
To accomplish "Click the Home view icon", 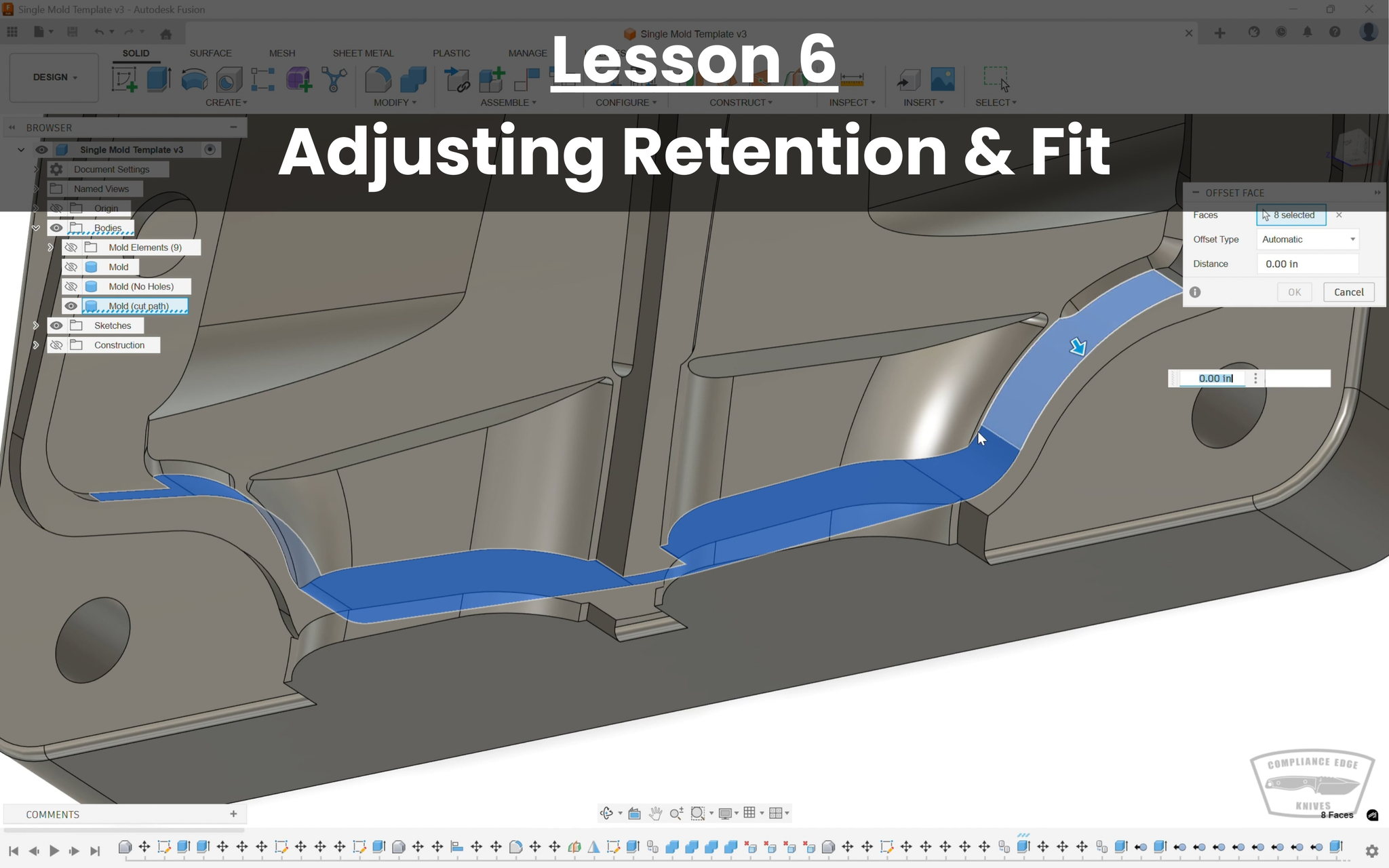I will click(165, 33).
